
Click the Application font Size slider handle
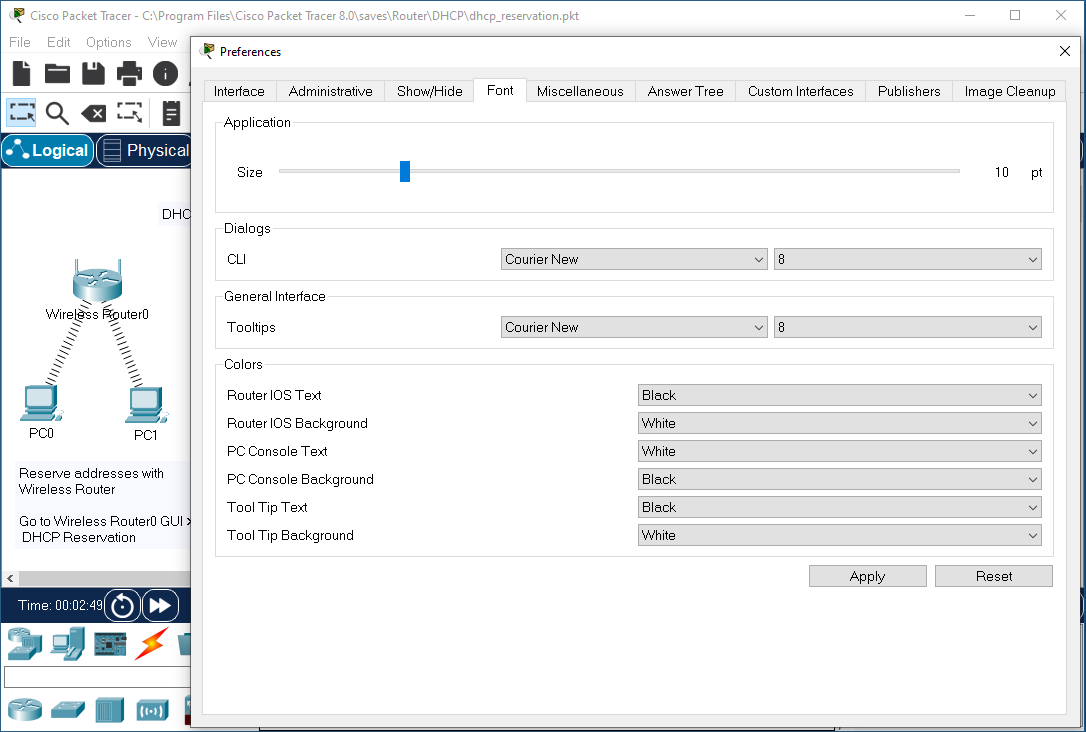pyautogui.click(x=405, y=172)
